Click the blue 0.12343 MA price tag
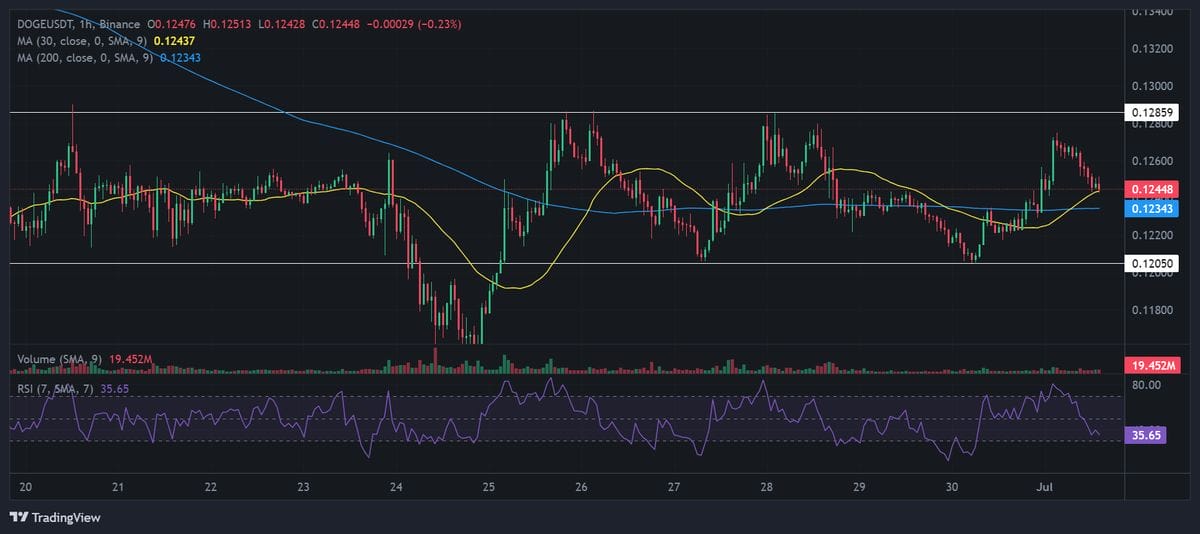Viewport: 1200px width, 534px height. coord(1154,208)
